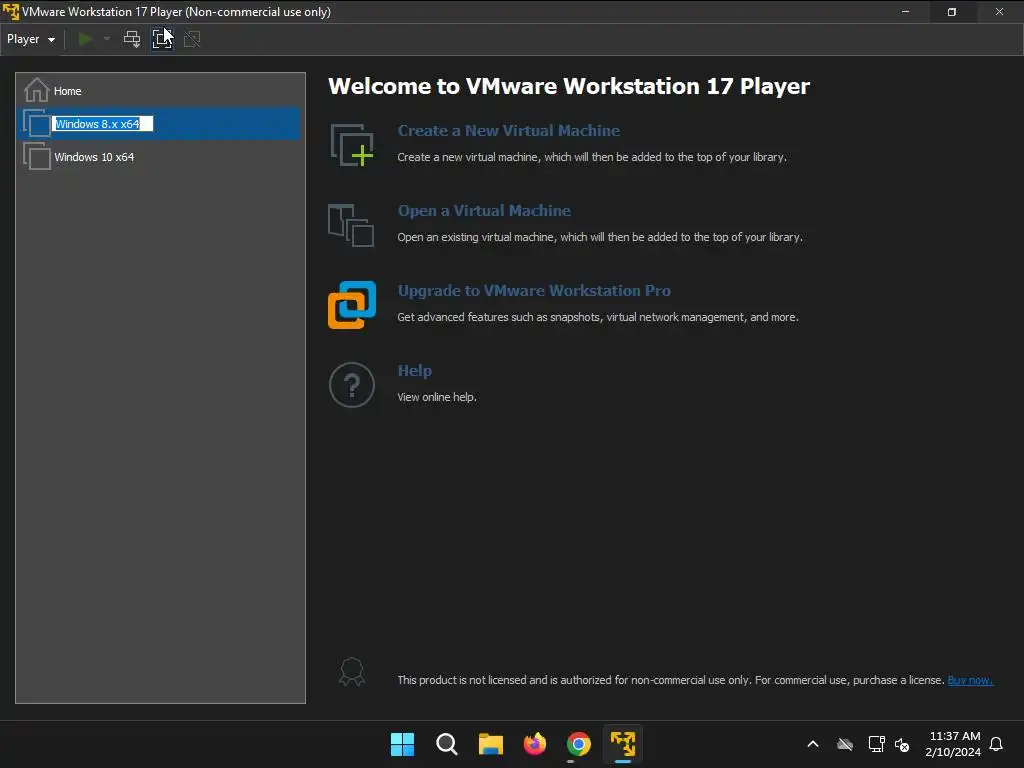
Task: Select Home in the library list
Action: pos(159,91)
